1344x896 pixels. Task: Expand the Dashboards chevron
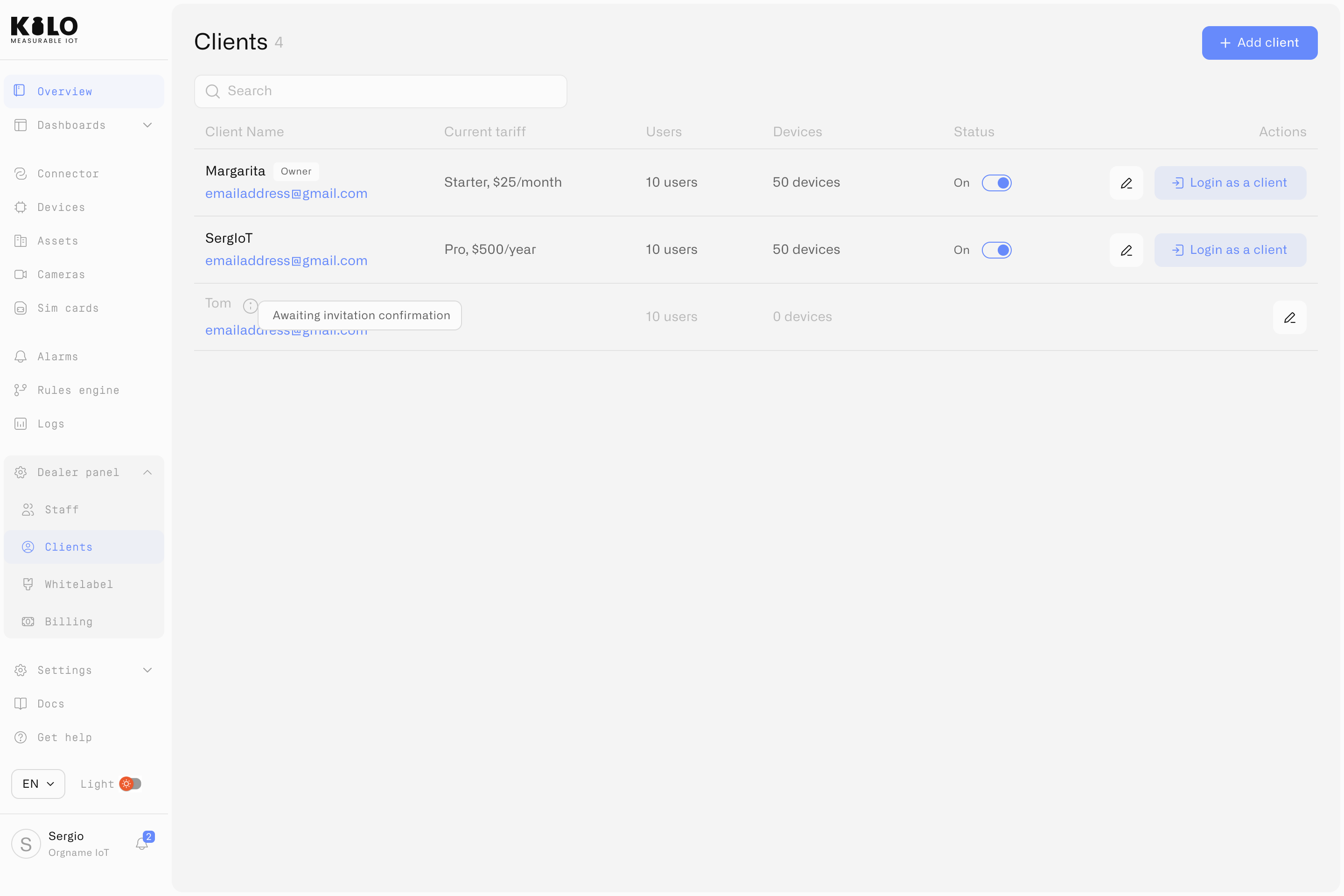coord(147,125)
